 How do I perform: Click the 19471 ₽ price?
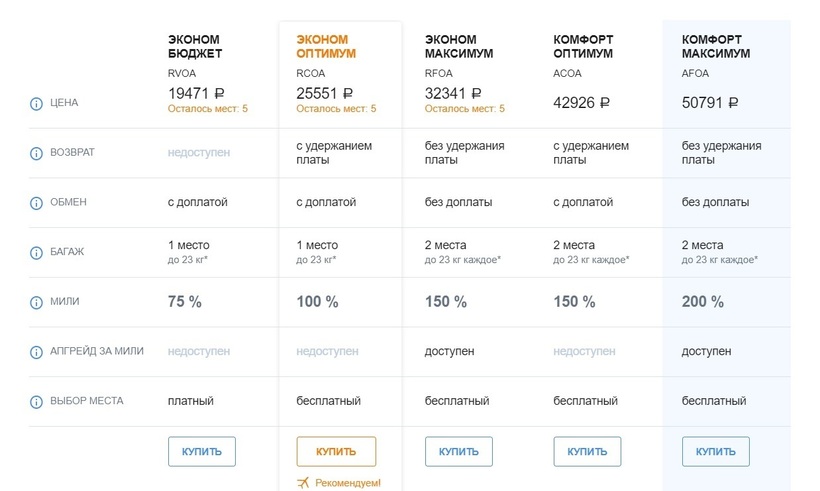(x=196, y=93)
